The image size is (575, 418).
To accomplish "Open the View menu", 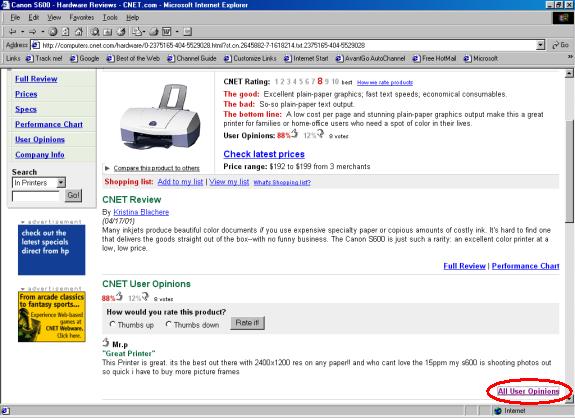I will click(x=54, y=17).
